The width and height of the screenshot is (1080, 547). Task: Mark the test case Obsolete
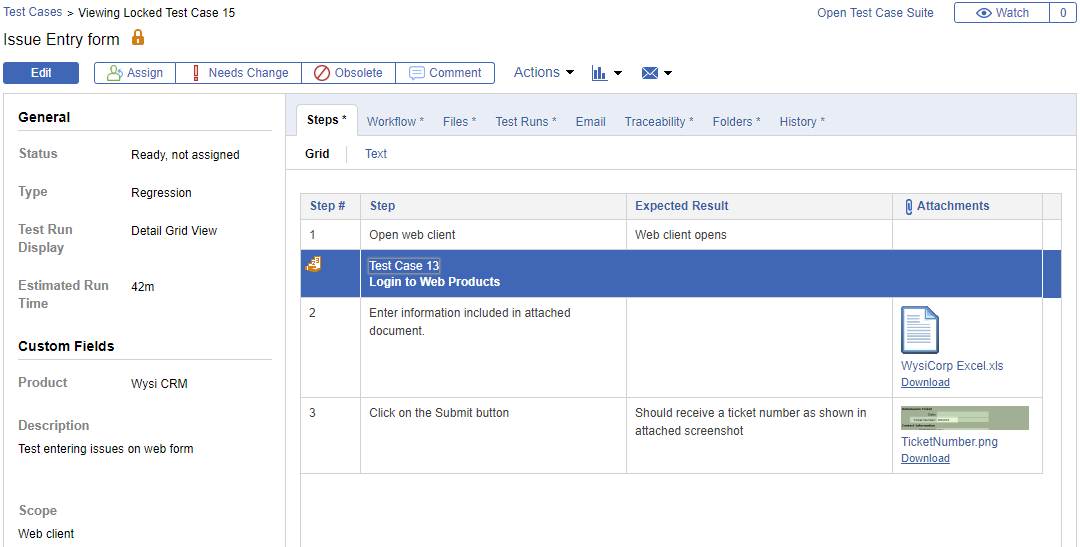coord(348,73)
